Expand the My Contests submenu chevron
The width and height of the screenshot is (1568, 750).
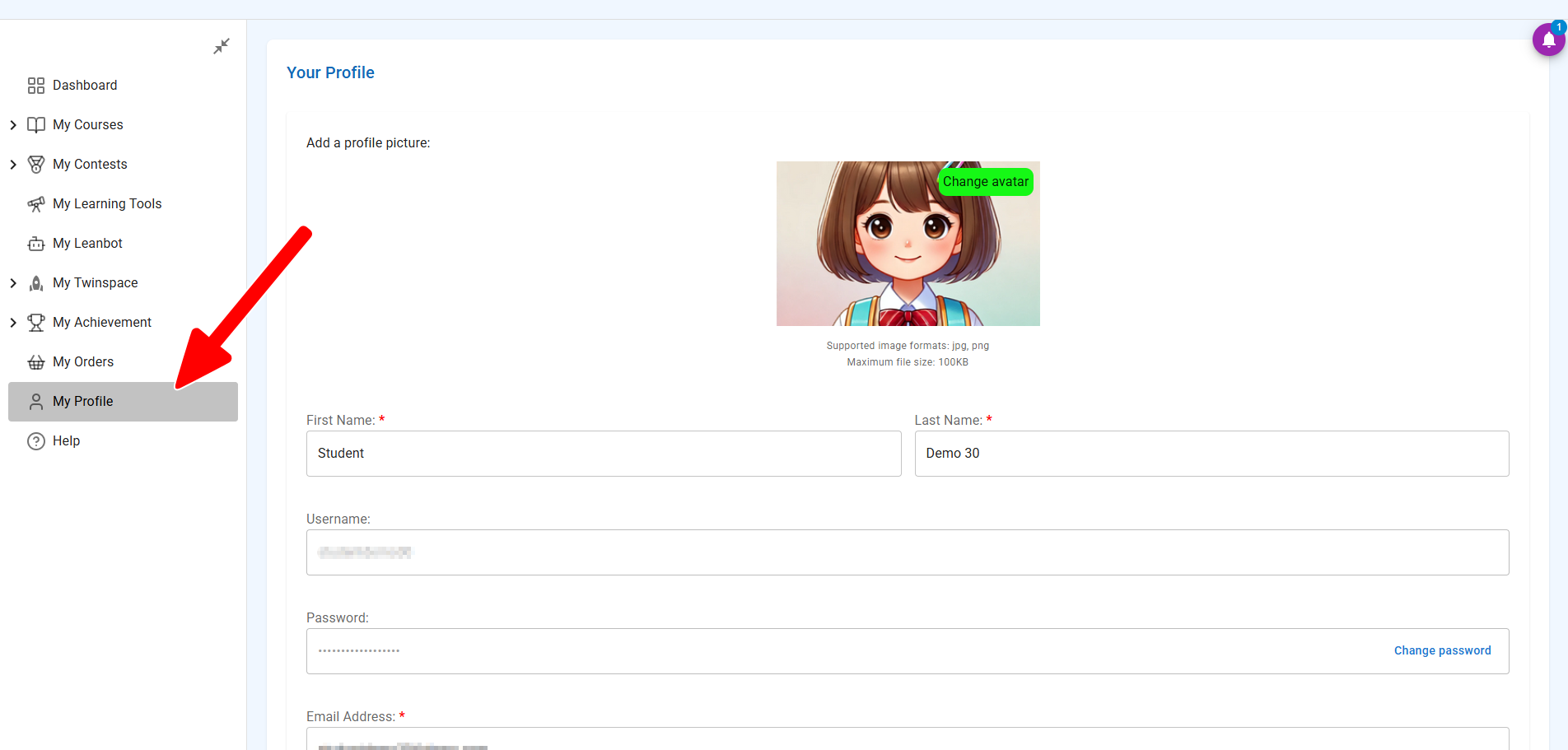coord(13,165)
